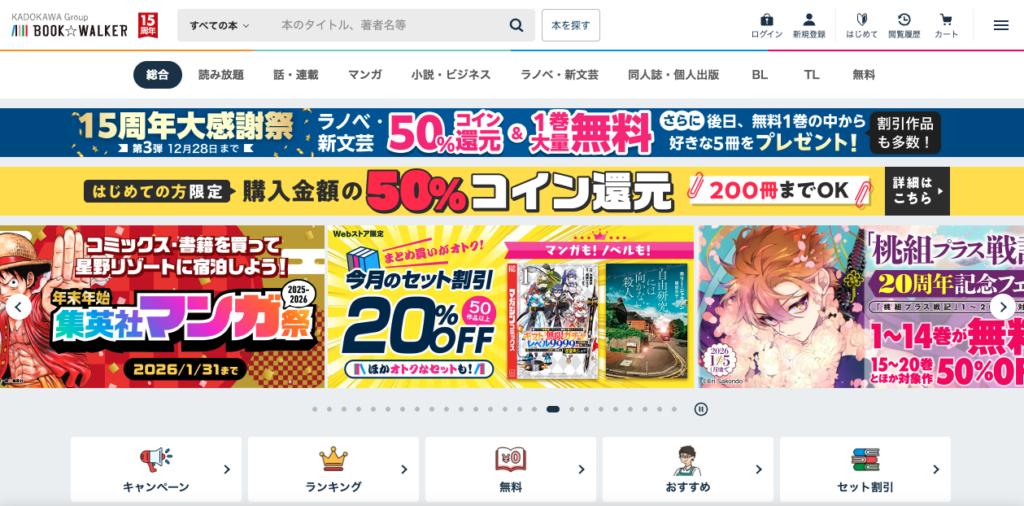
Task: Click the search magnifier icon
Action: point(516,25)
